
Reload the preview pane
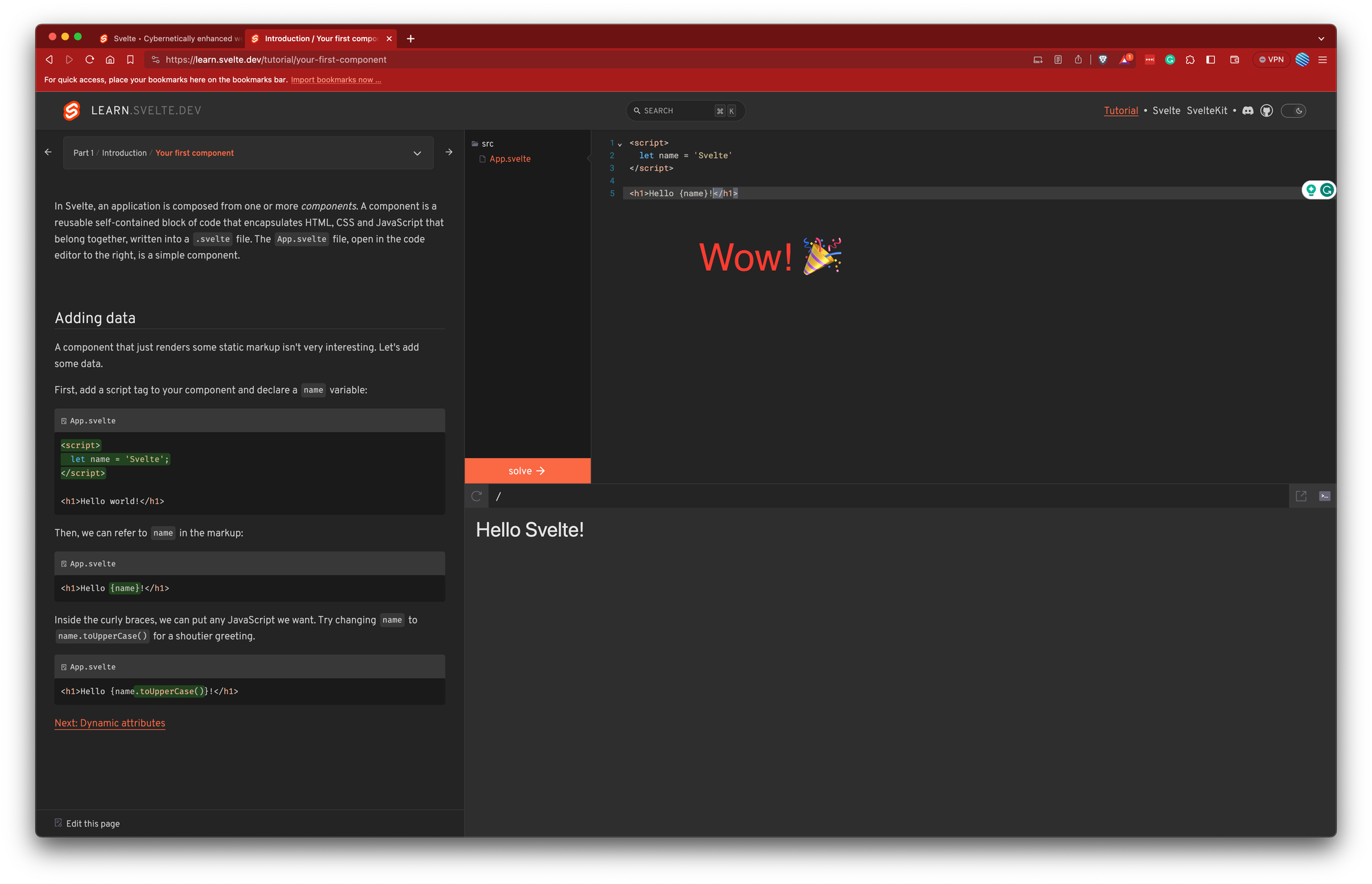tap(476, 496)
